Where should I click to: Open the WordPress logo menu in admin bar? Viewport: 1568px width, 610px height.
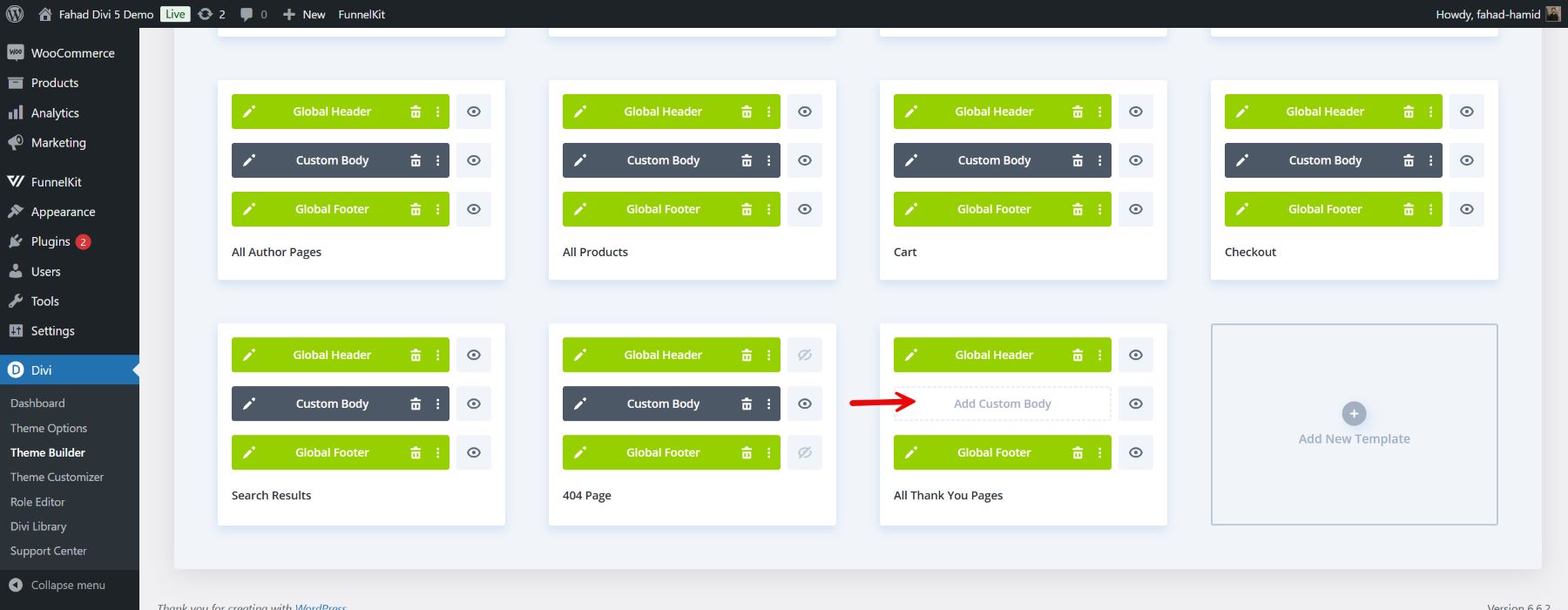pyautogui.click(x=15, y=14)
